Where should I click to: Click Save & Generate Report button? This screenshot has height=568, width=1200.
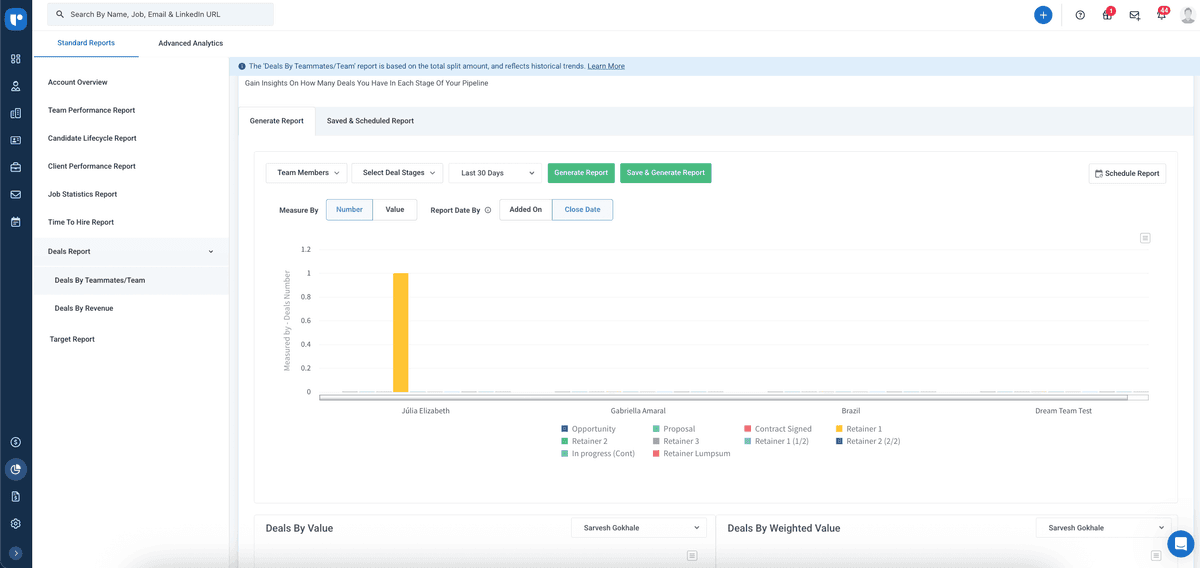665,173
